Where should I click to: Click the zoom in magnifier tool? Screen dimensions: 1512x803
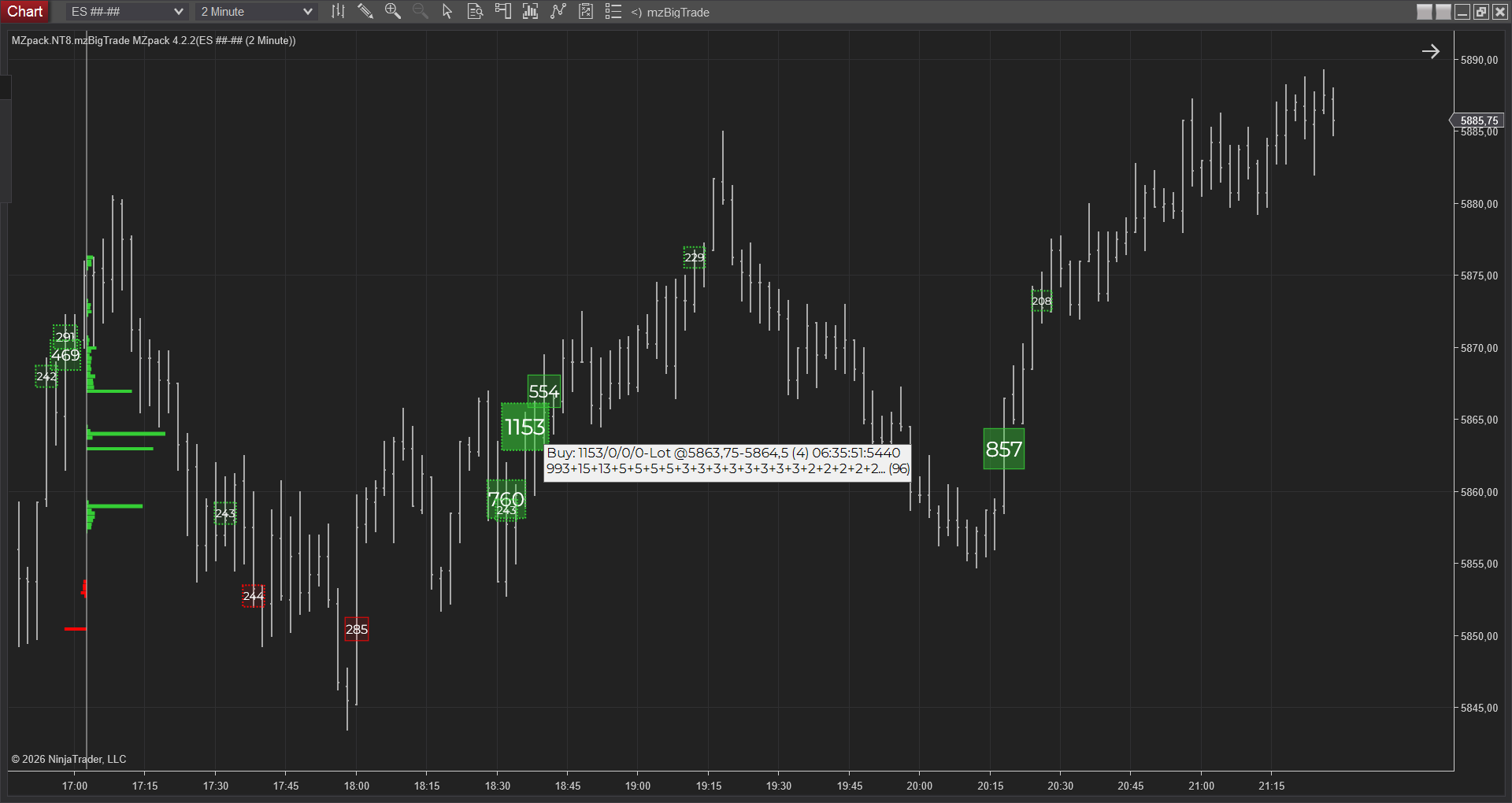click(392, 11)
